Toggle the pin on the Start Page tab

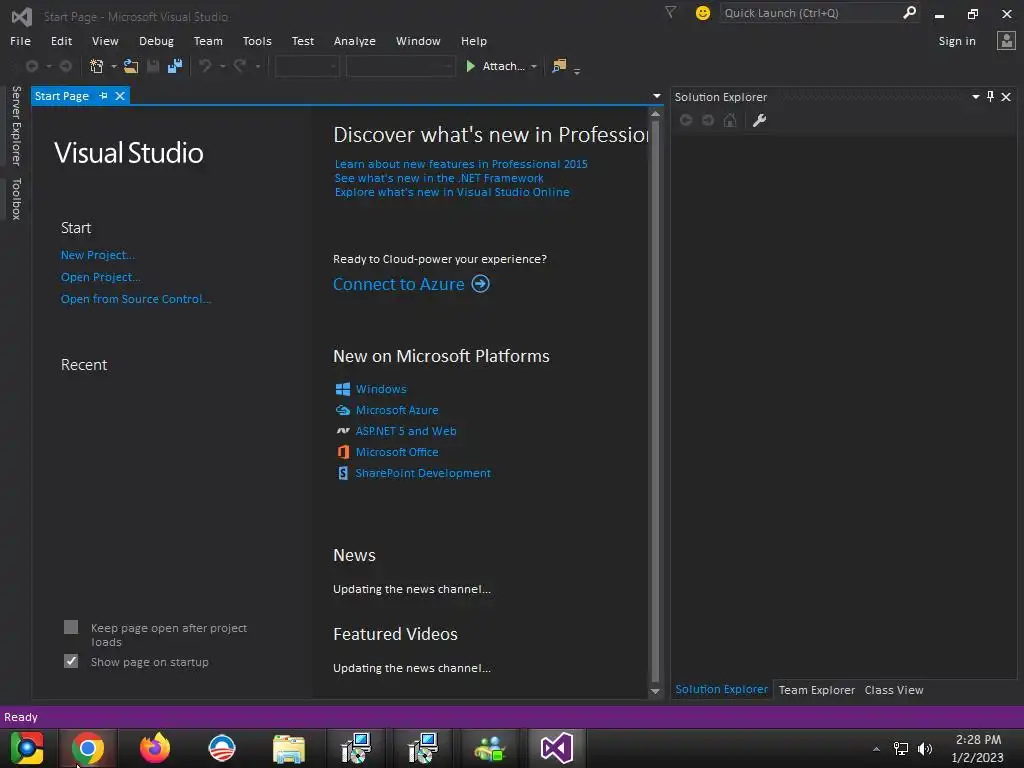click(103, 96)
